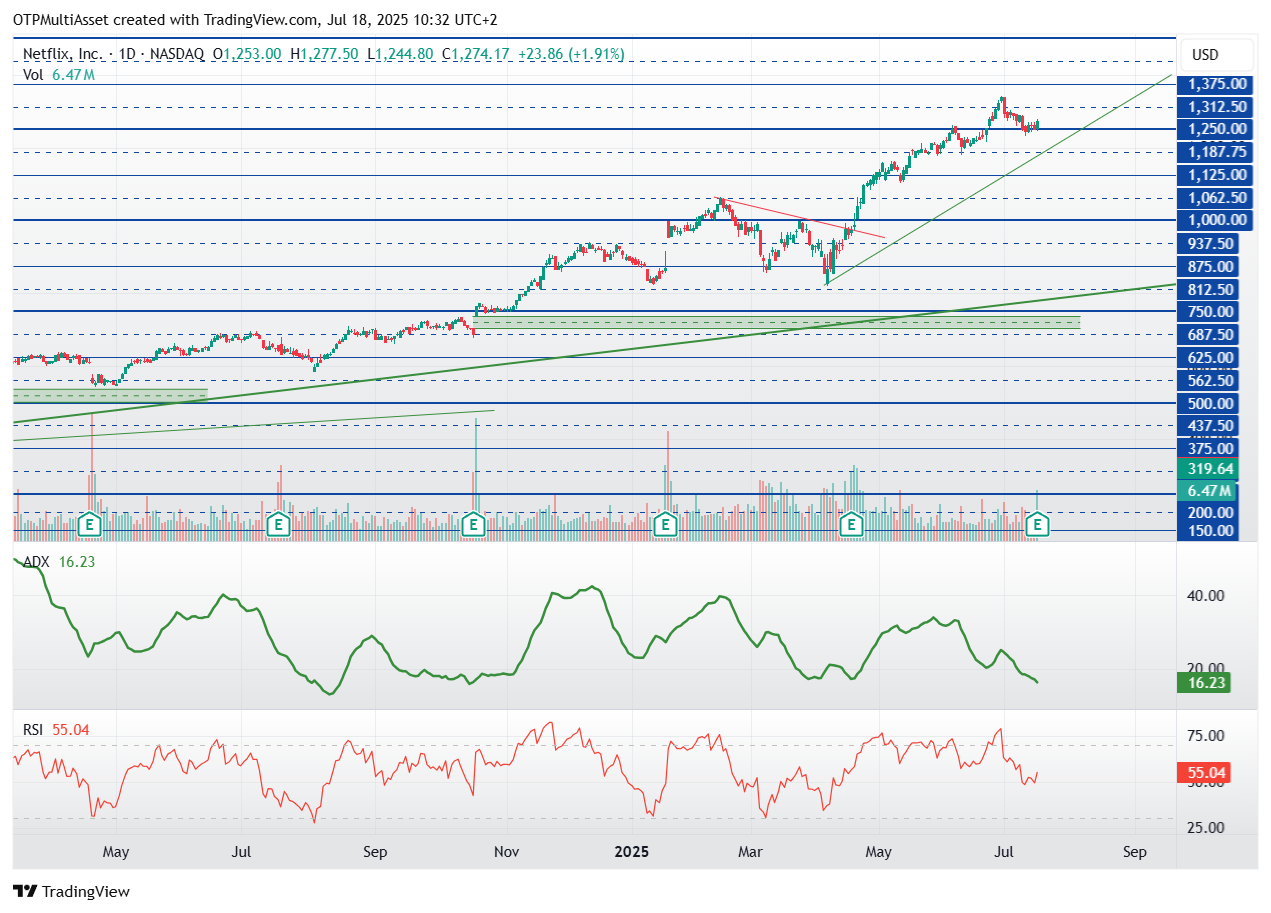Viewport: 1271px width, 913px height.
Task: Select the ADX indicator pane label
Action: point(35,562)
